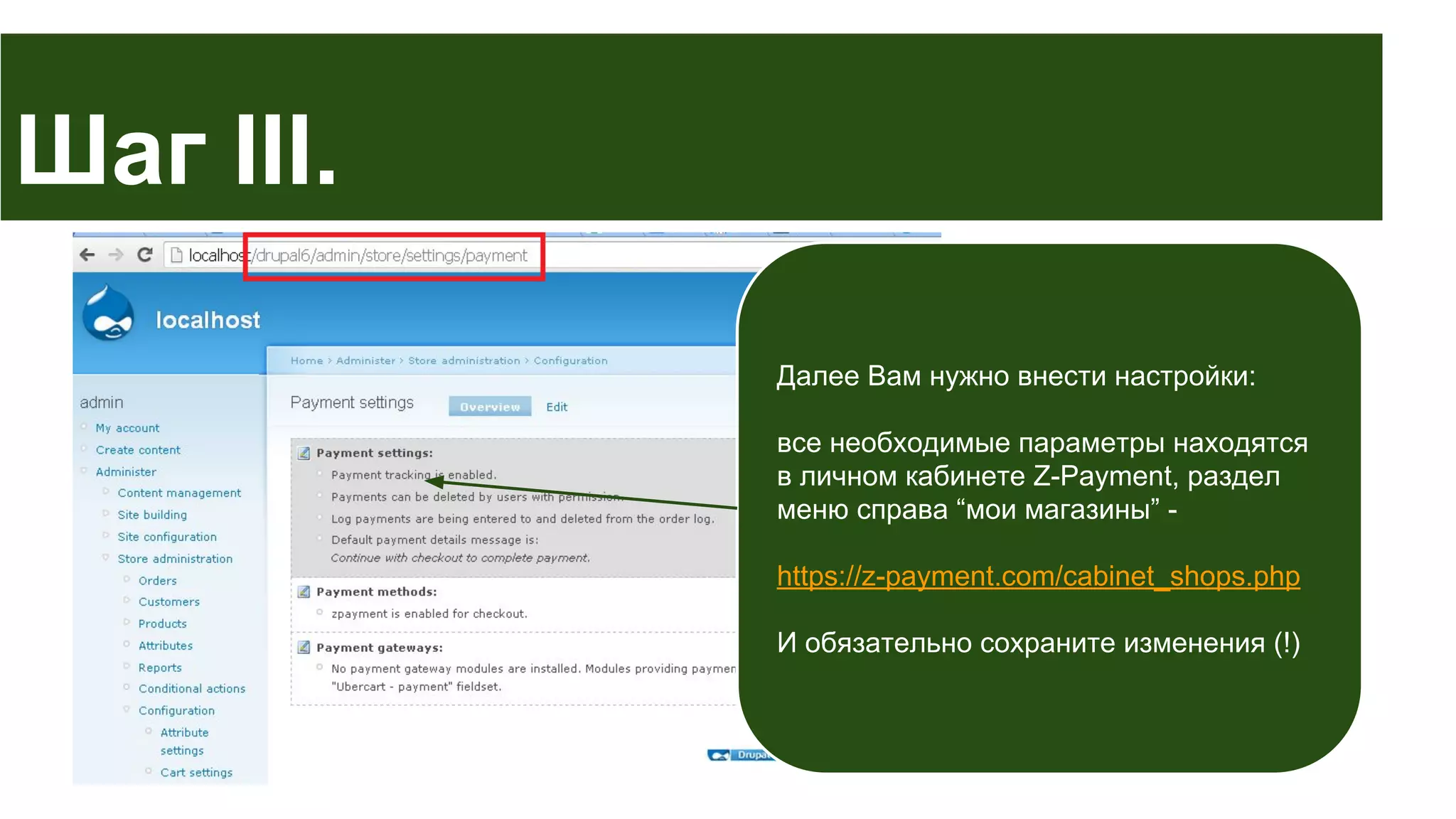Click 'zpayment is enabled for checkout.' text
1456x819 pixels.
[x=429, y=614]
